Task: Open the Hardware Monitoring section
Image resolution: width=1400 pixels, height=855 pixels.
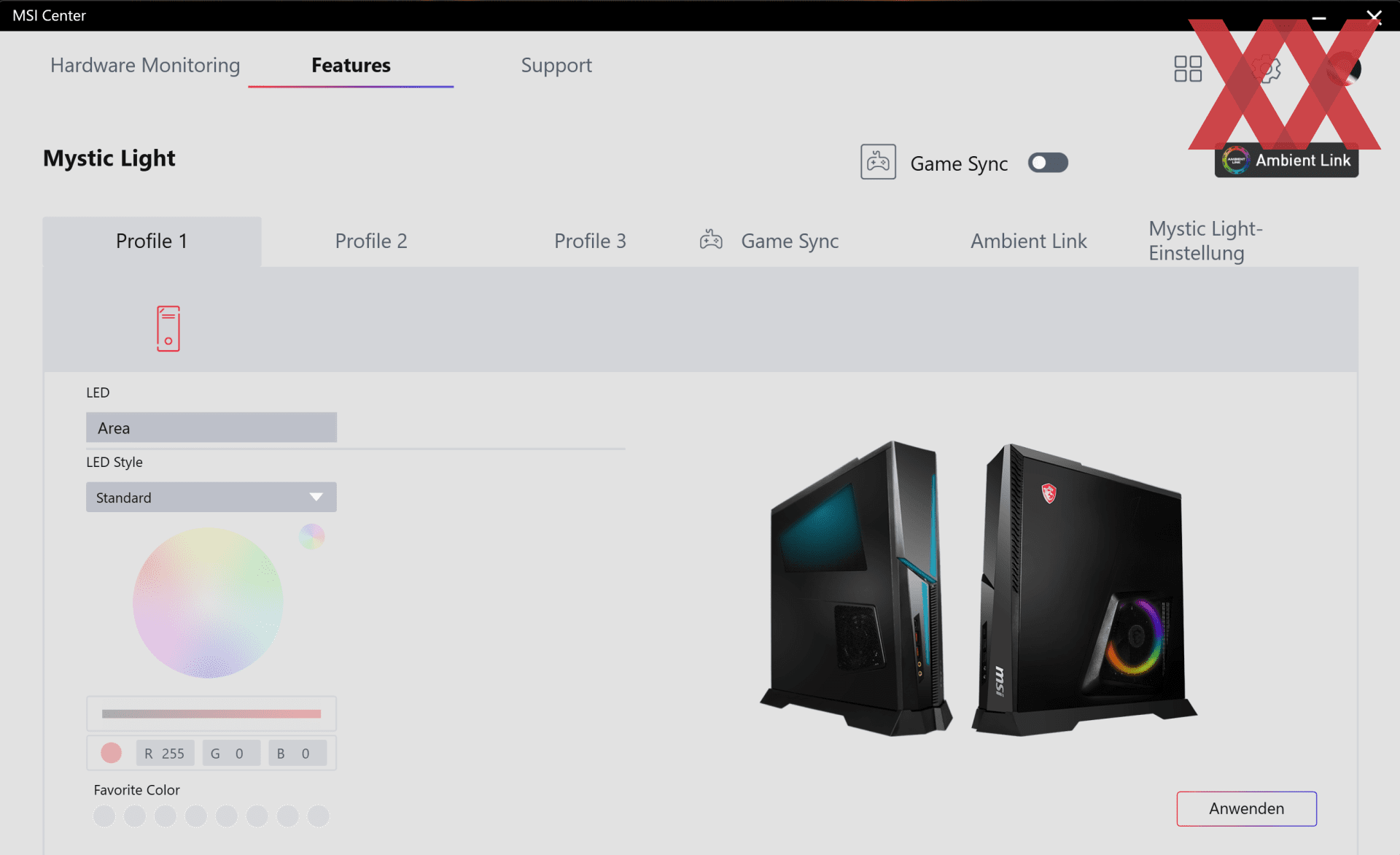Action: pyautogui.click(x=145, y=64)
